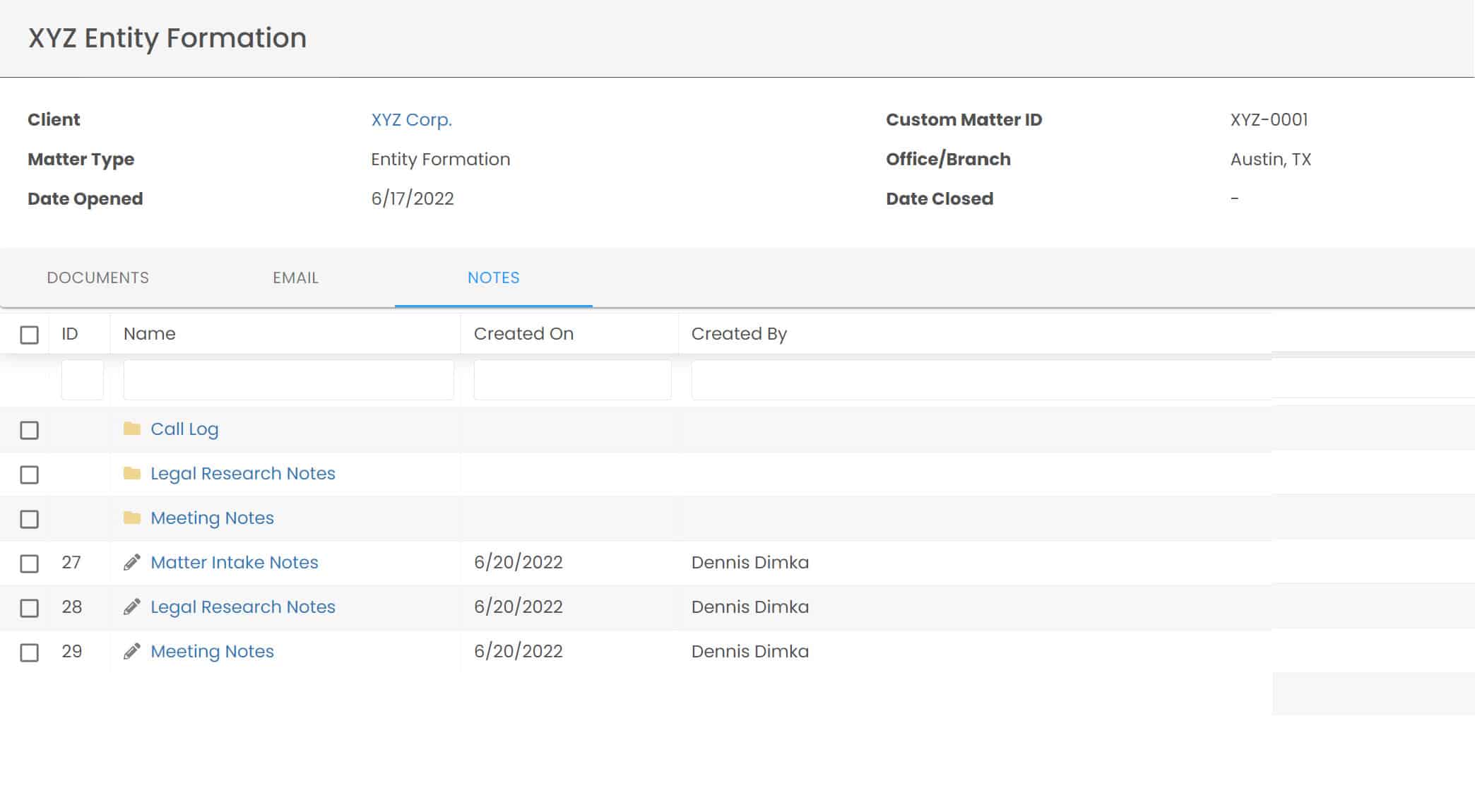Check the Call Log row checkbox
Image resolution: width=1475 pixels, height=812 pixels.
tap(29, 430)
